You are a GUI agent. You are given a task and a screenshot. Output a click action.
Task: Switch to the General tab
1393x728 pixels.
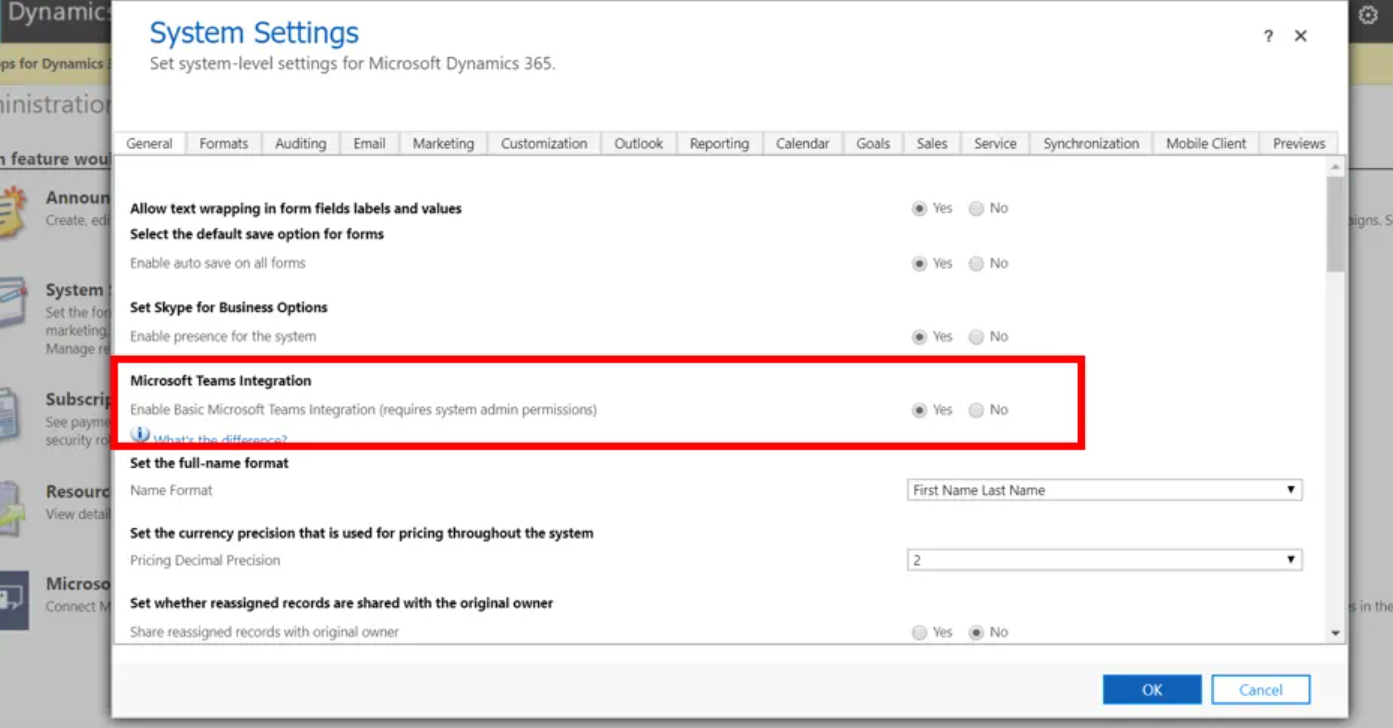pyautogui.click(x=149, y=144)
